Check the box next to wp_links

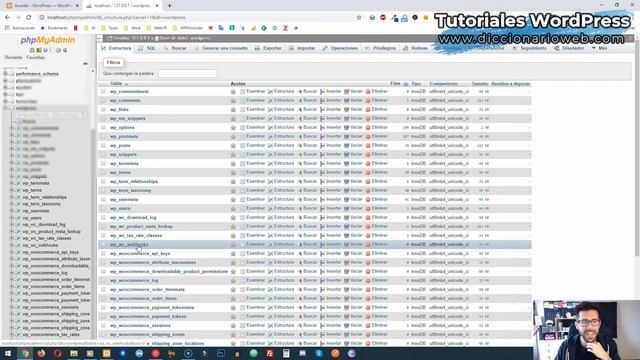(103, 110)
